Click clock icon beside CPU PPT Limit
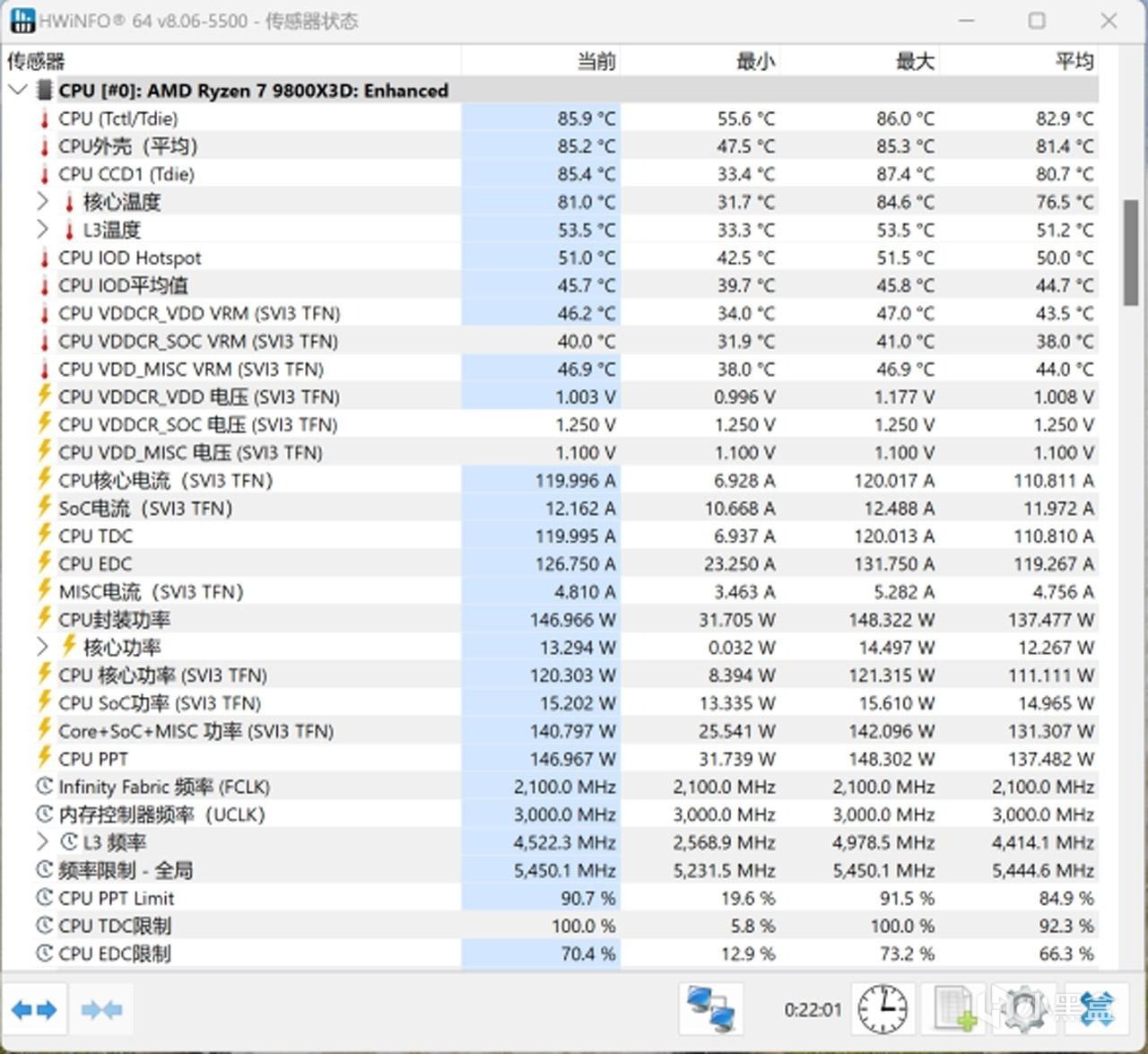 coord(44,898)
